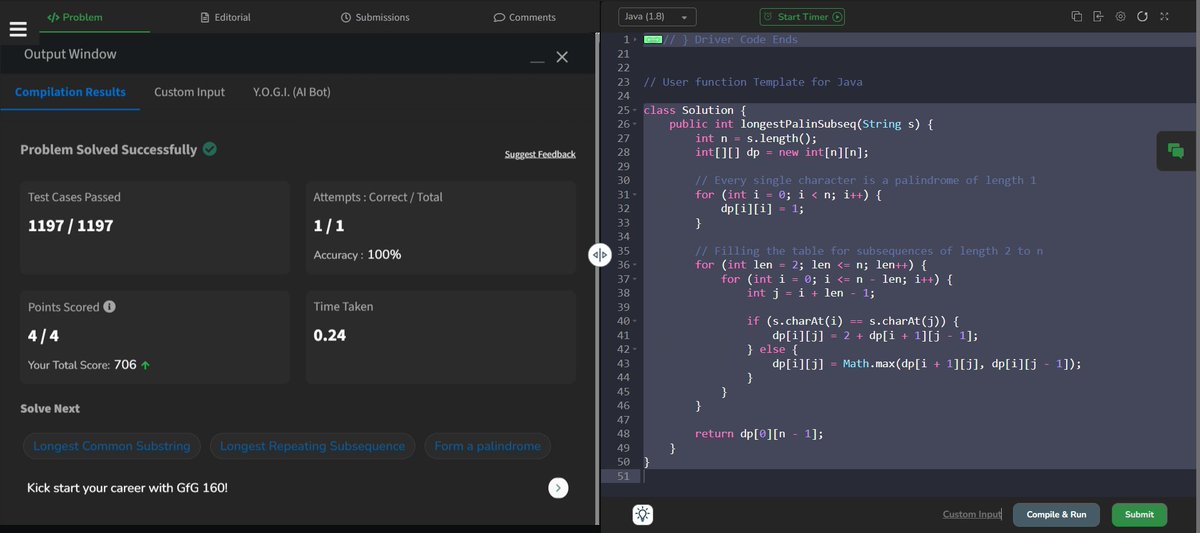Reset code with the refresh icon

click(x=1142, y=17)
